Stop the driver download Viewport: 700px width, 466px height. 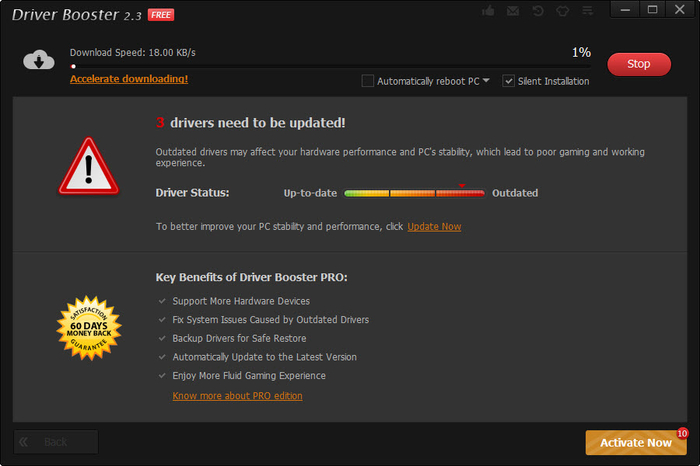(639, 64)
